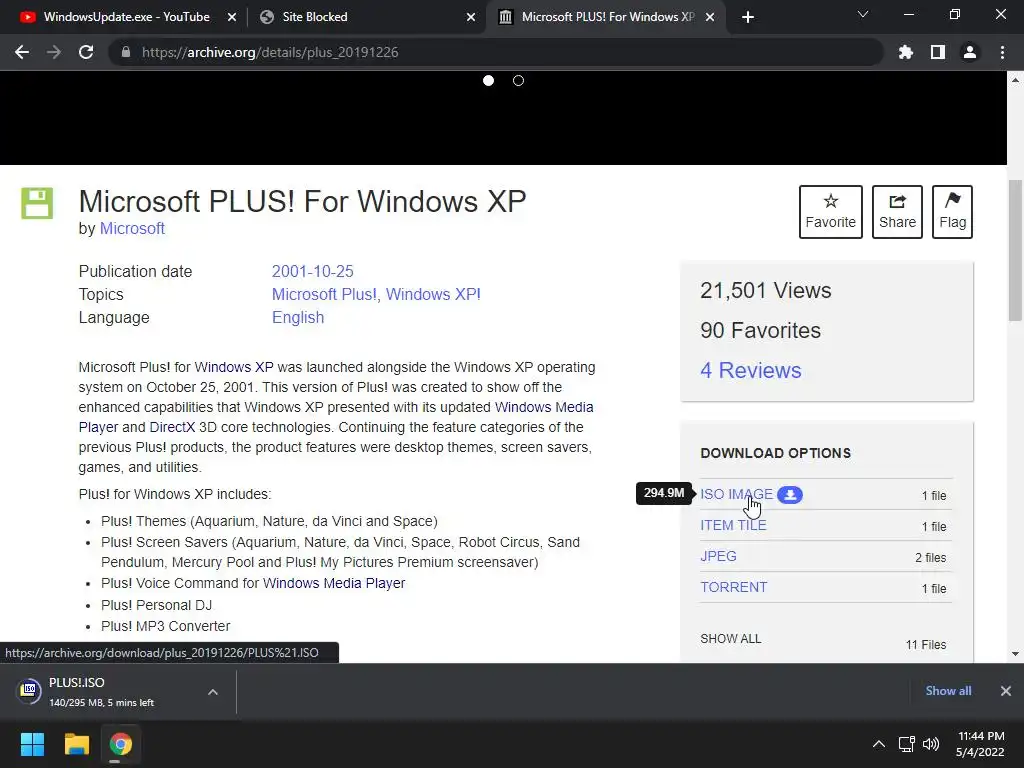Close the Microsoft PLUS! tab
The height and width of the screenshot is (768, 1024).
(x=710, y=17)
